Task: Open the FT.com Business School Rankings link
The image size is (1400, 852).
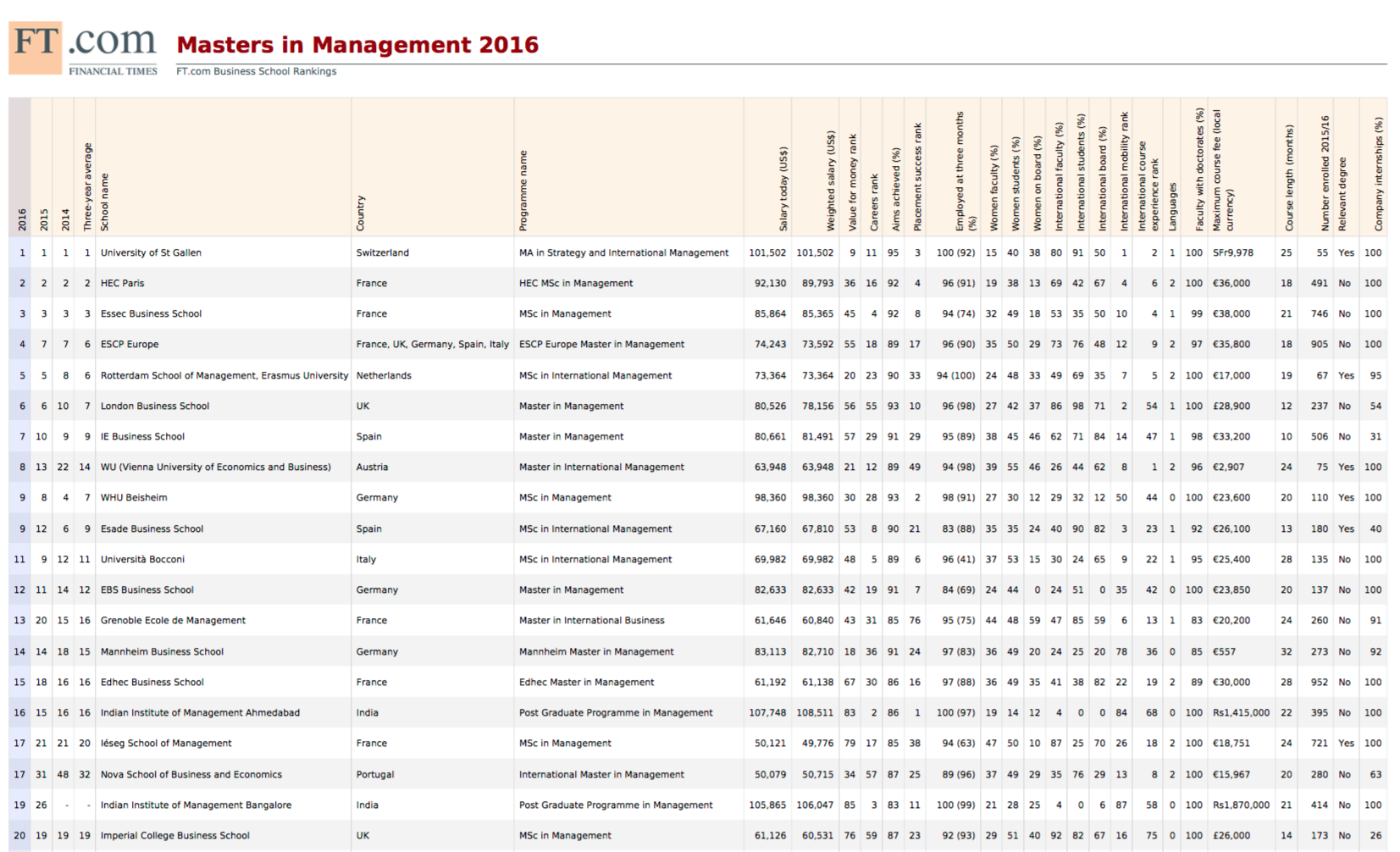Action: (256, 71)
